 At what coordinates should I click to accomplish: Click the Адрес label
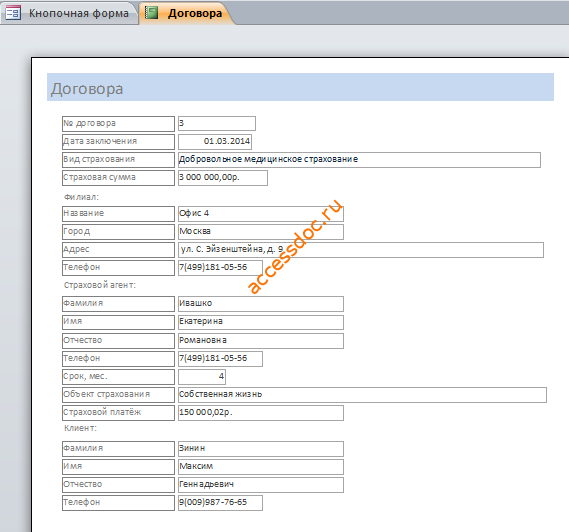click(x=118, y=250)
